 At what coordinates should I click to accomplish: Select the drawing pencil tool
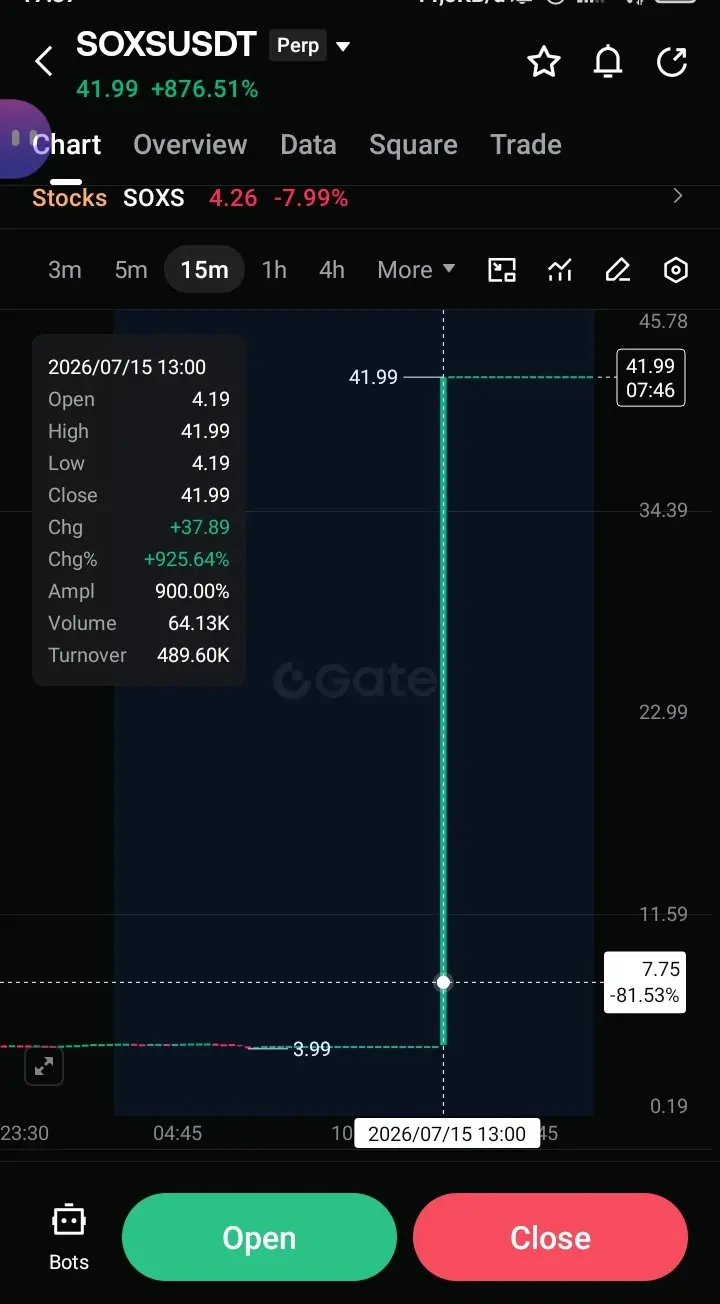(x=618, y=270)
